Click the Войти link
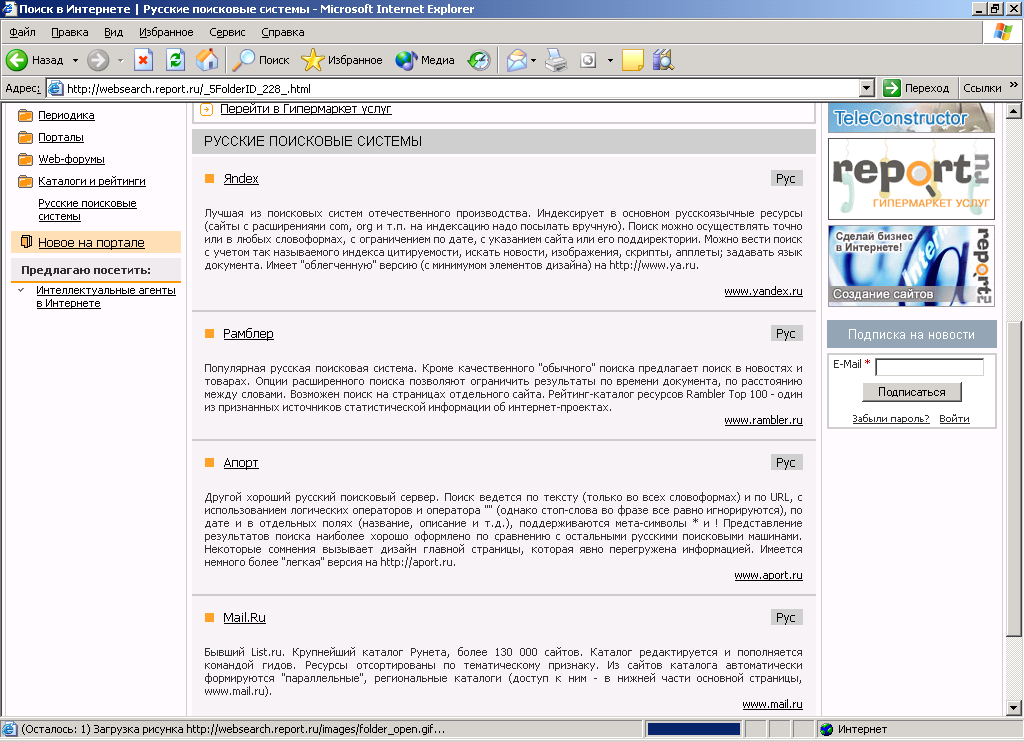The height and width of the screenshot is (742, 1024). point(954,419)
